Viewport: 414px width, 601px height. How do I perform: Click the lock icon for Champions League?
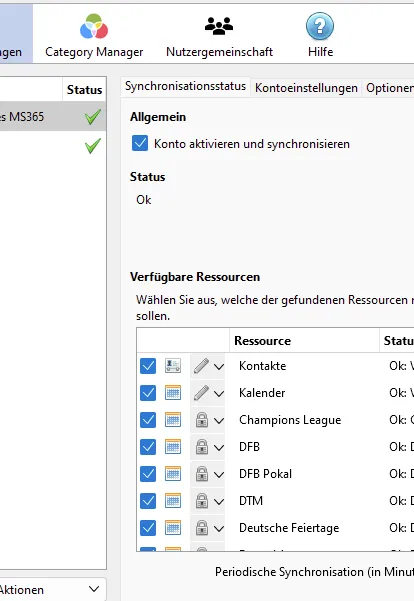click(x=202, y=420)
